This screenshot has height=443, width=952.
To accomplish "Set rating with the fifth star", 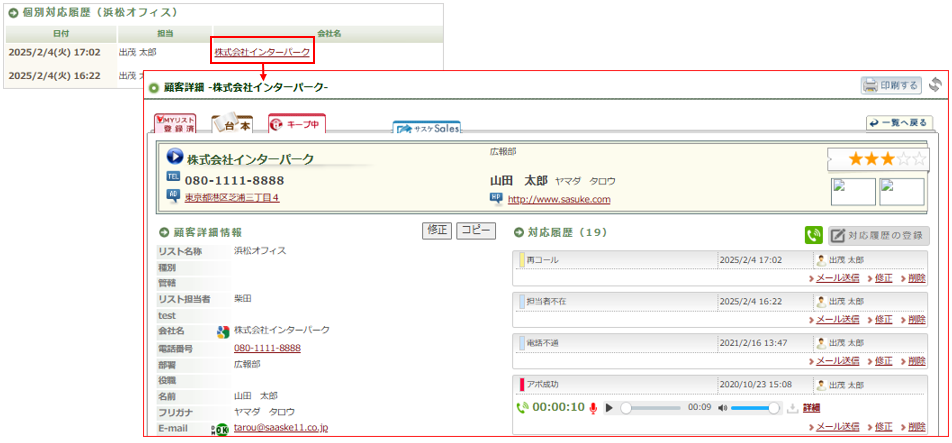I will click(x=919, y=160).
